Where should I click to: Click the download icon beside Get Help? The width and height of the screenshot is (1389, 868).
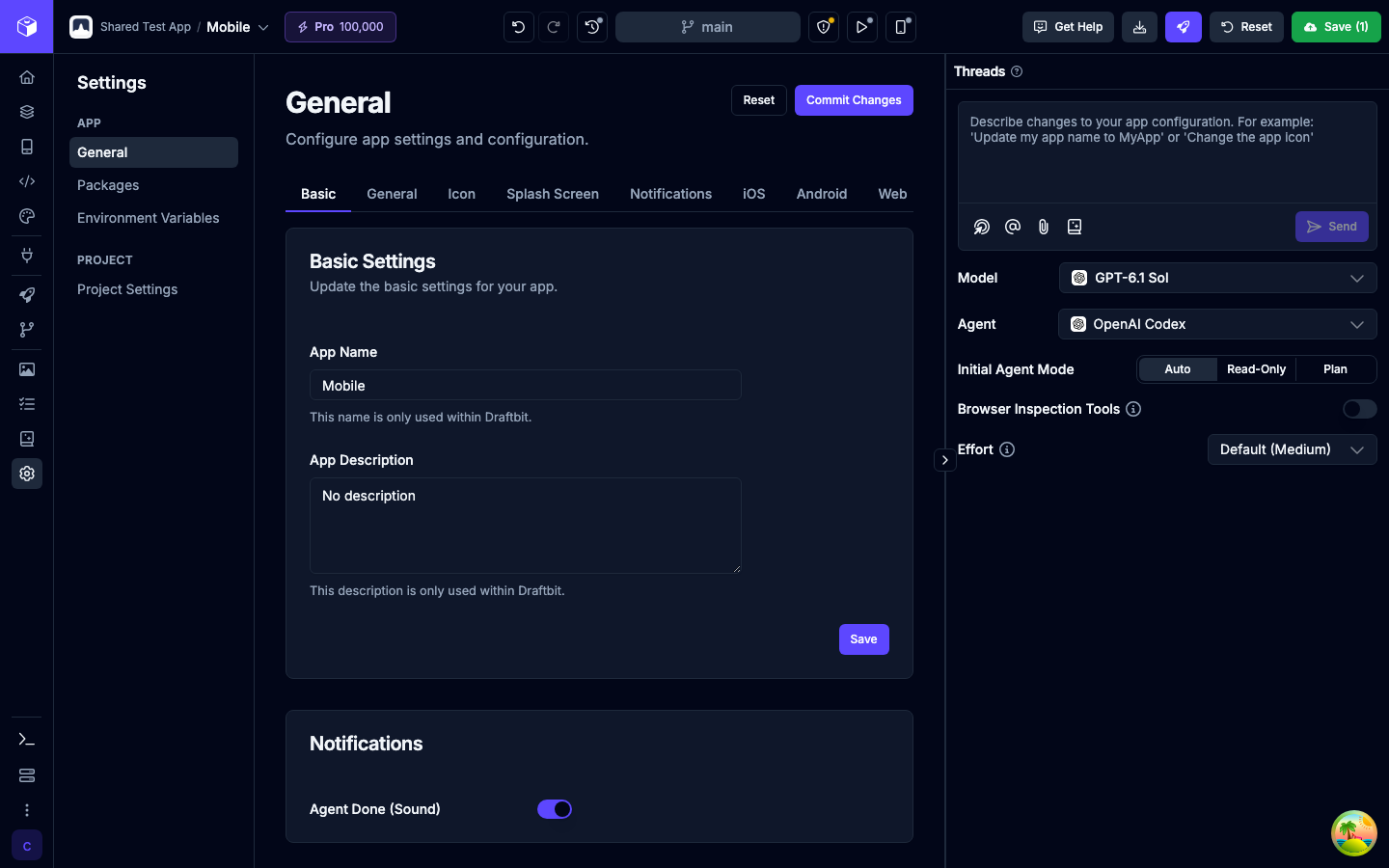[1139, 27]
